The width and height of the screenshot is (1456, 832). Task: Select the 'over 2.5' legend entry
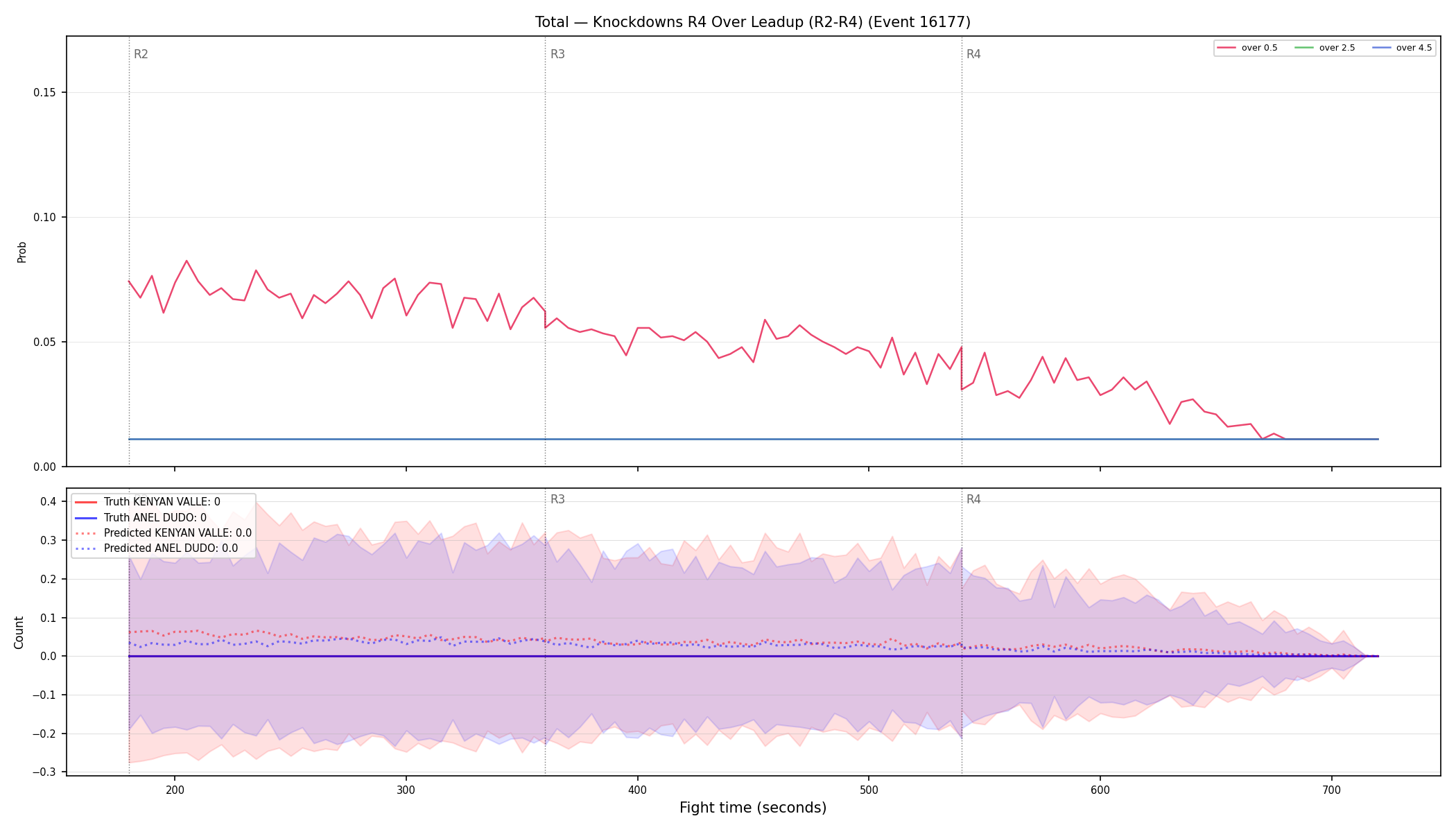pos(1325,48)
